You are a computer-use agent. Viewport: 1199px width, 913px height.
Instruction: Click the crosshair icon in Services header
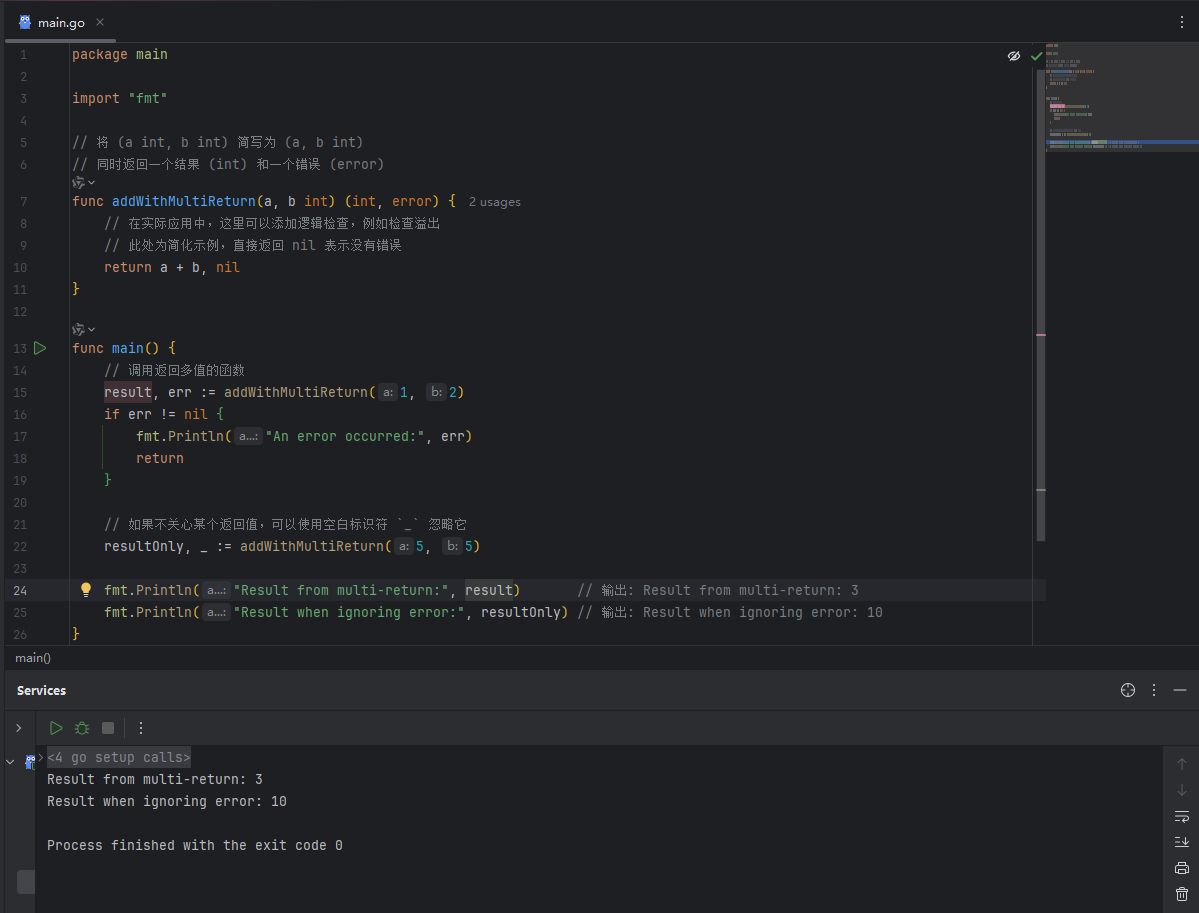1128,690
